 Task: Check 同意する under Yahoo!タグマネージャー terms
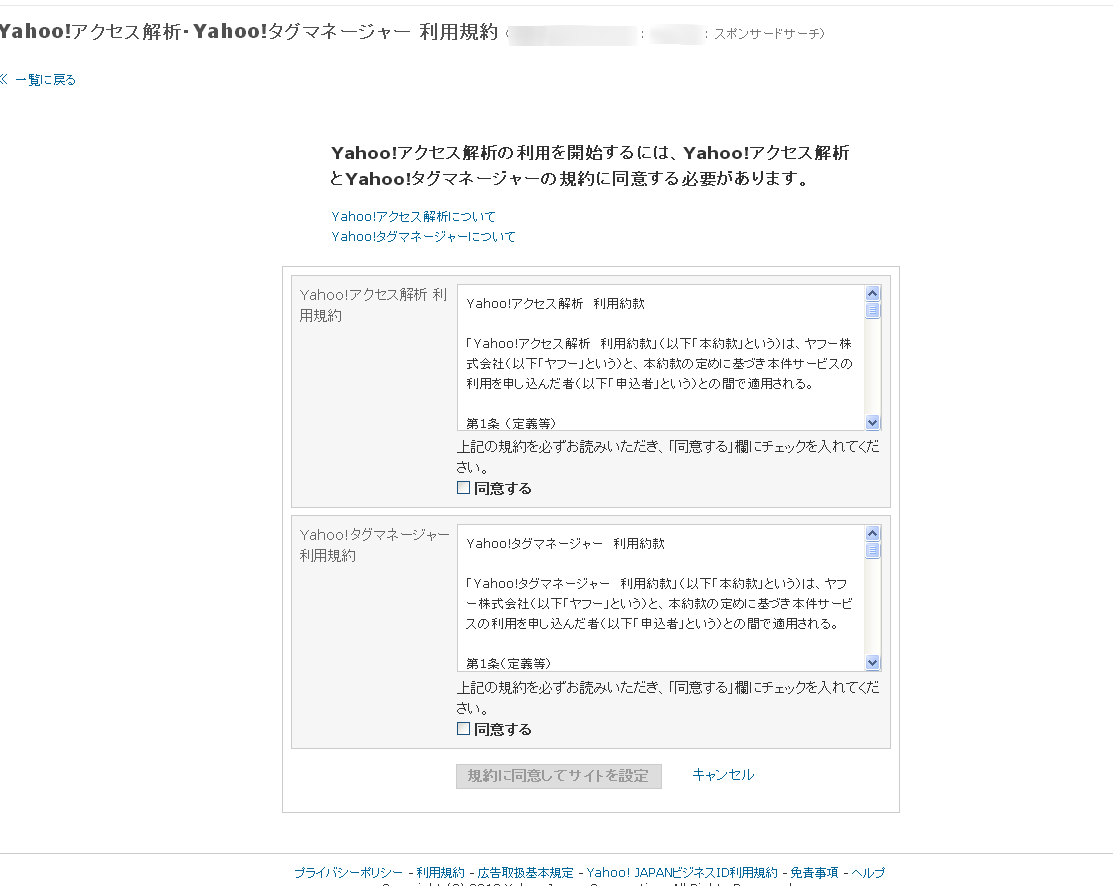(464, 728)
